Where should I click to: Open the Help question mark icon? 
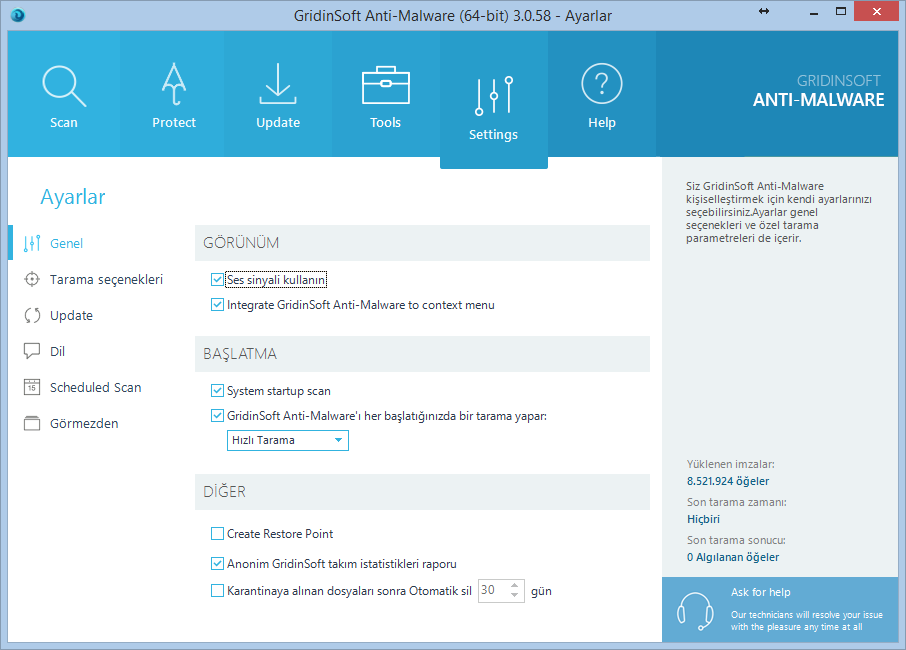click(601, 84)
